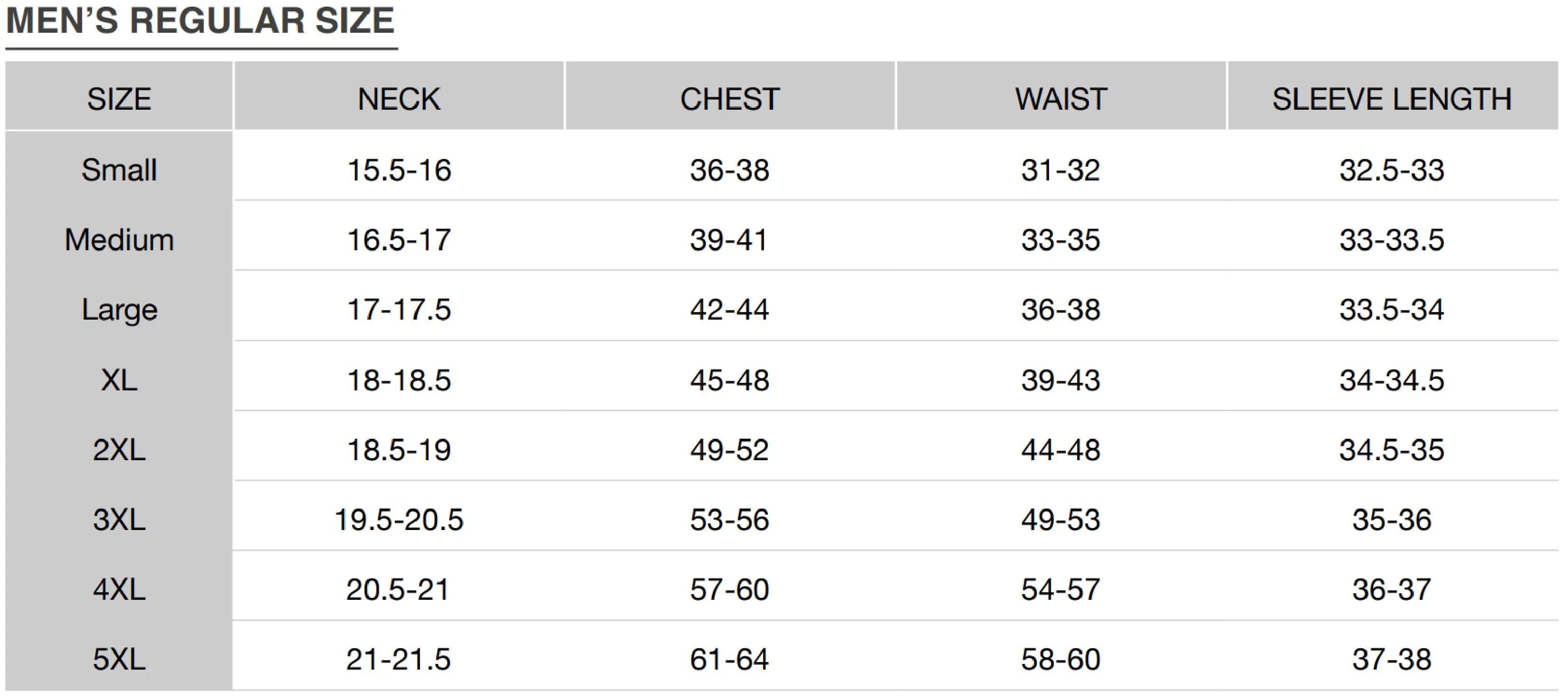The width and height of the screenshot is (1568, 700).
Task: Click the Small size row label
Action: [x=119, y=170]
